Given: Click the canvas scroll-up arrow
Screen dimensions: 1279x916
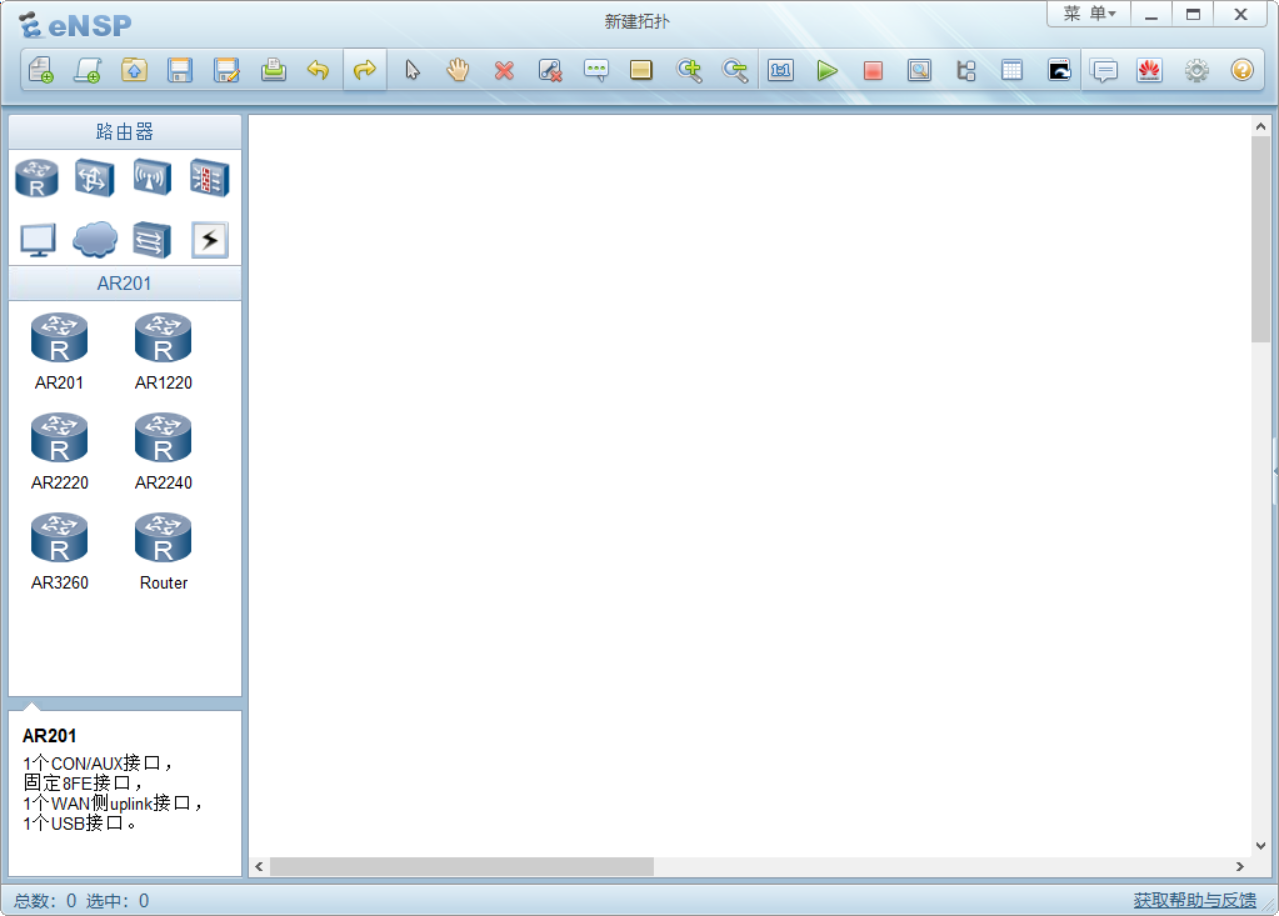Looking at the screenshot, I should coord(1260,126).
